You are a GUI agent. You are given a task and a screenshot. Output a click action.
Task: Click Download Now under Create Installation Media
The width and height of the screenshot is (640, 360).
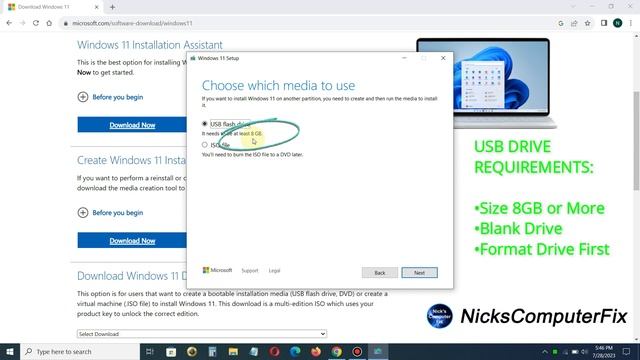(132, 240)
